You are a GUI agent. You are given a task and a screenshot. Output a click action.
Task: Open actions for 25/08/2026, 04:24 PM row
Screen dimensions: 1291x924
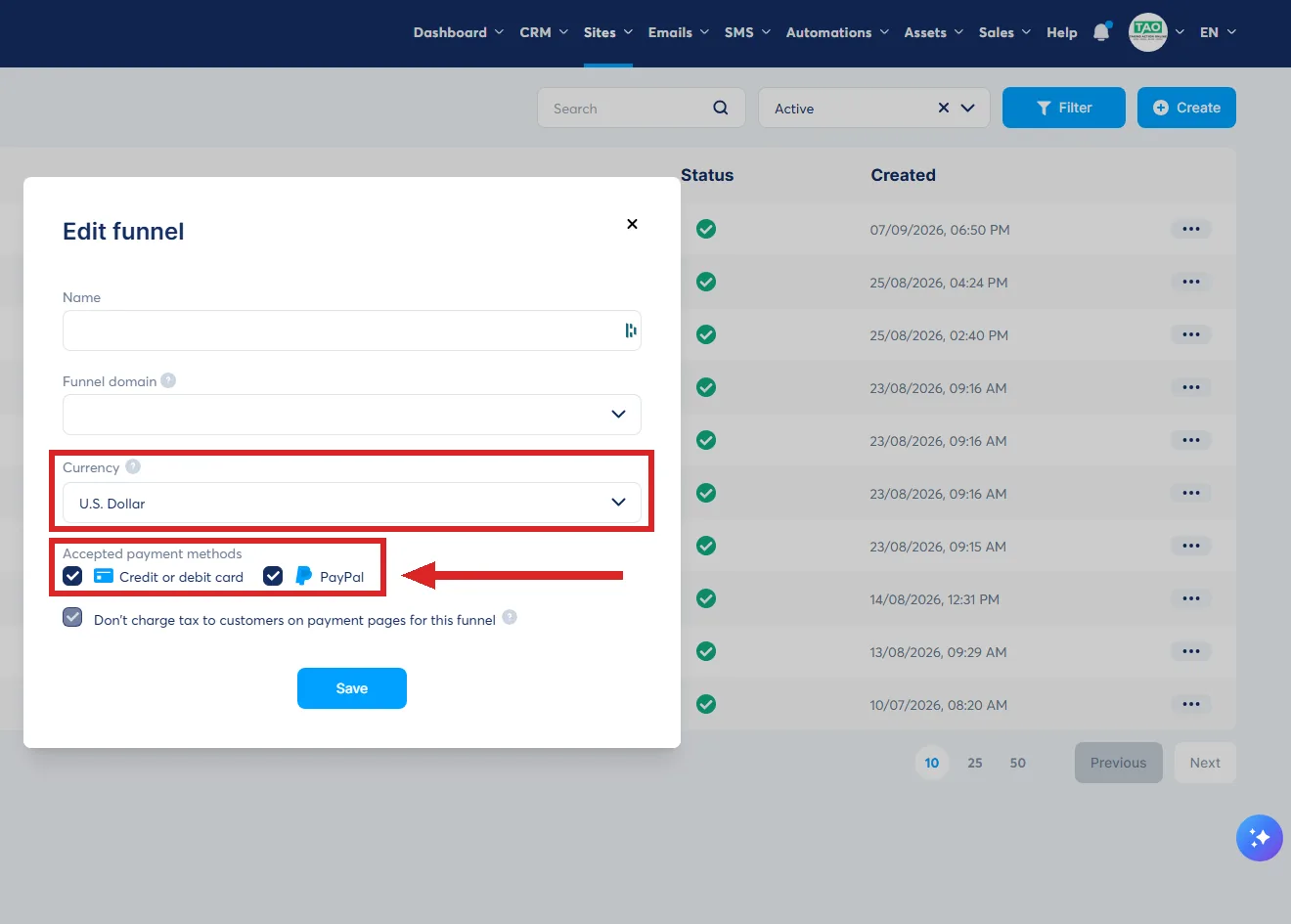coord(1191,282)
